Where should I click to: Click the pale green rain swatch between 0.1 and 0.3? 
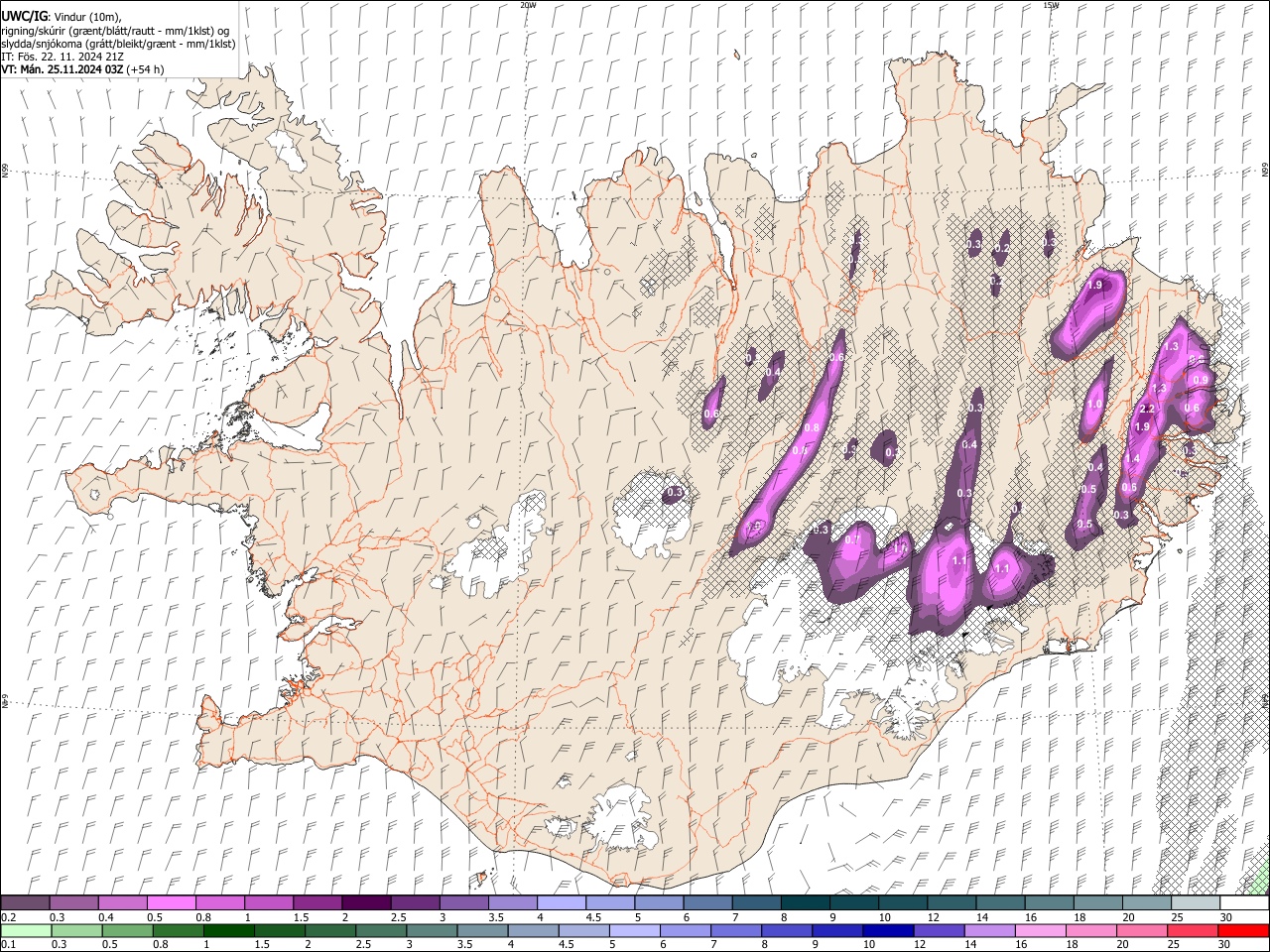click(x=25, y=930)
